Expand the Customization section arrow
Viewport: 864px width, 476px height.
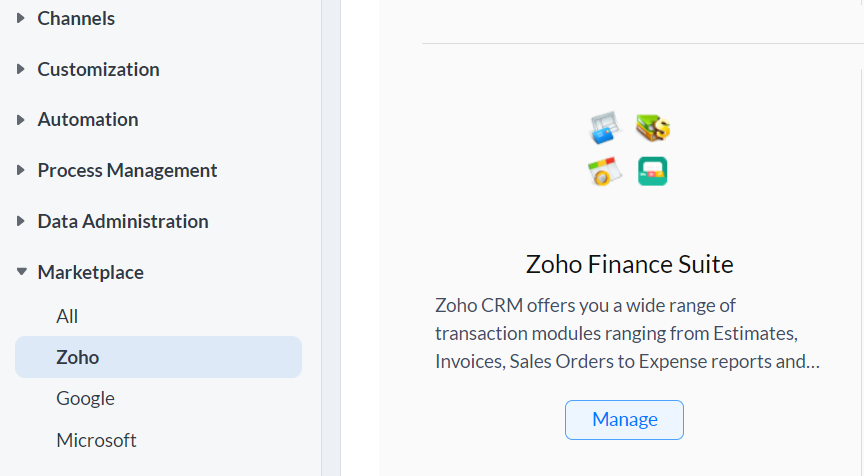pos(21,69)
